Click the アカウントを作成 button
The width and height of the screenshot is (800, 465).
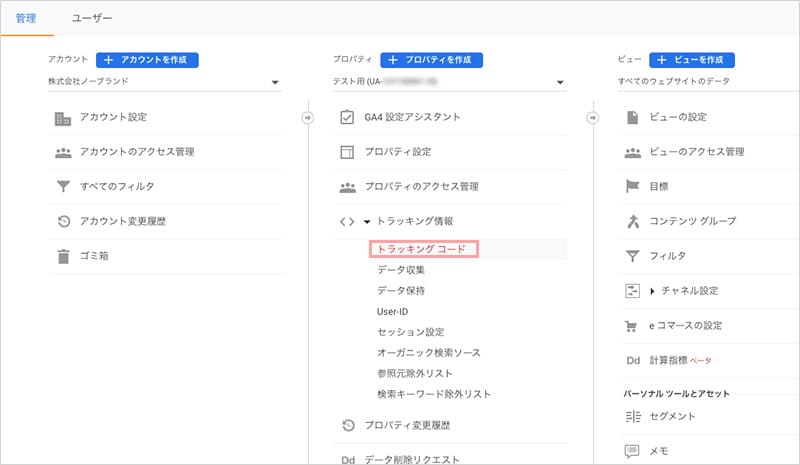147,60
